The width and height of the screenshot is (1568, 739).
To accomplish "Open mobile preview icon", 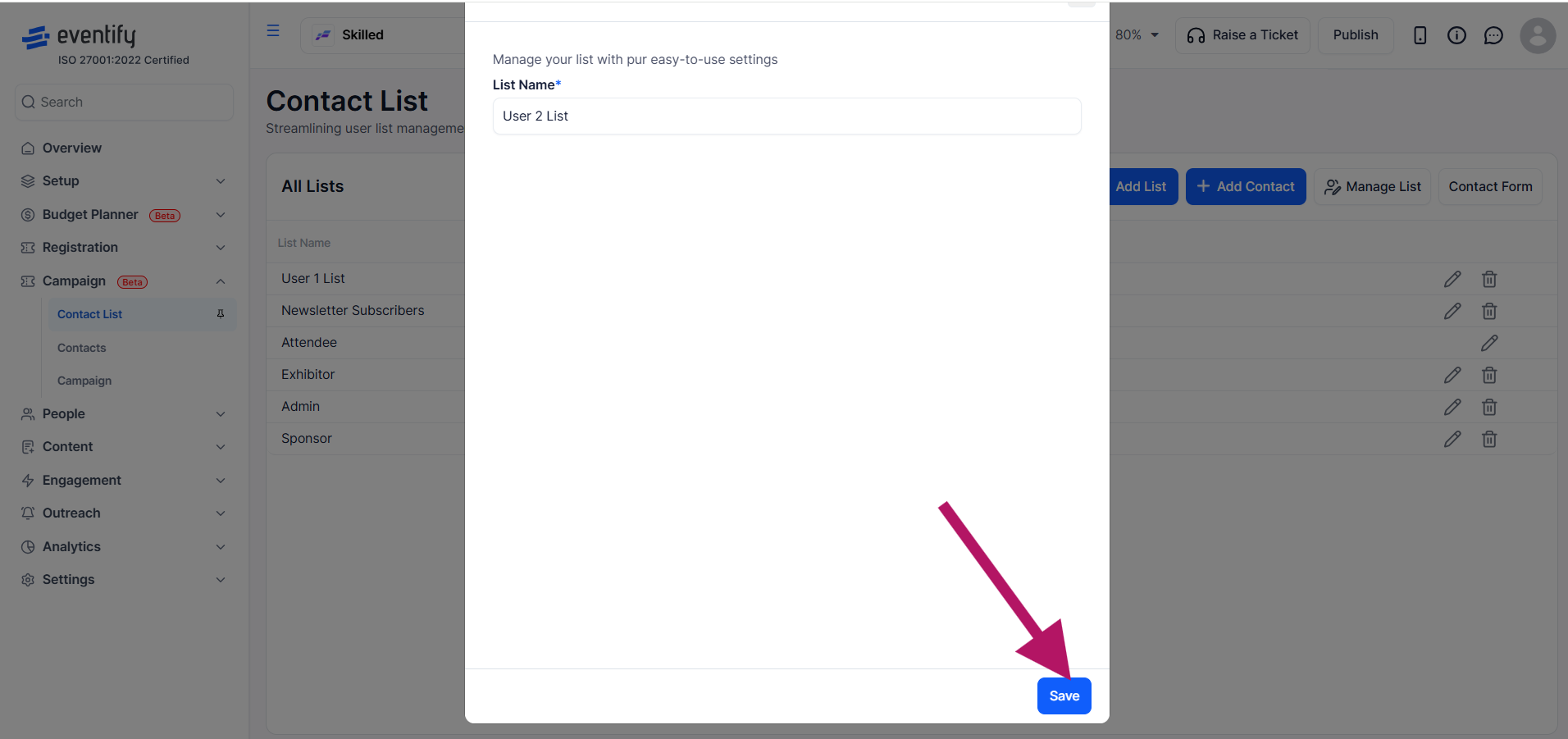I will [x=1420, y=35].
